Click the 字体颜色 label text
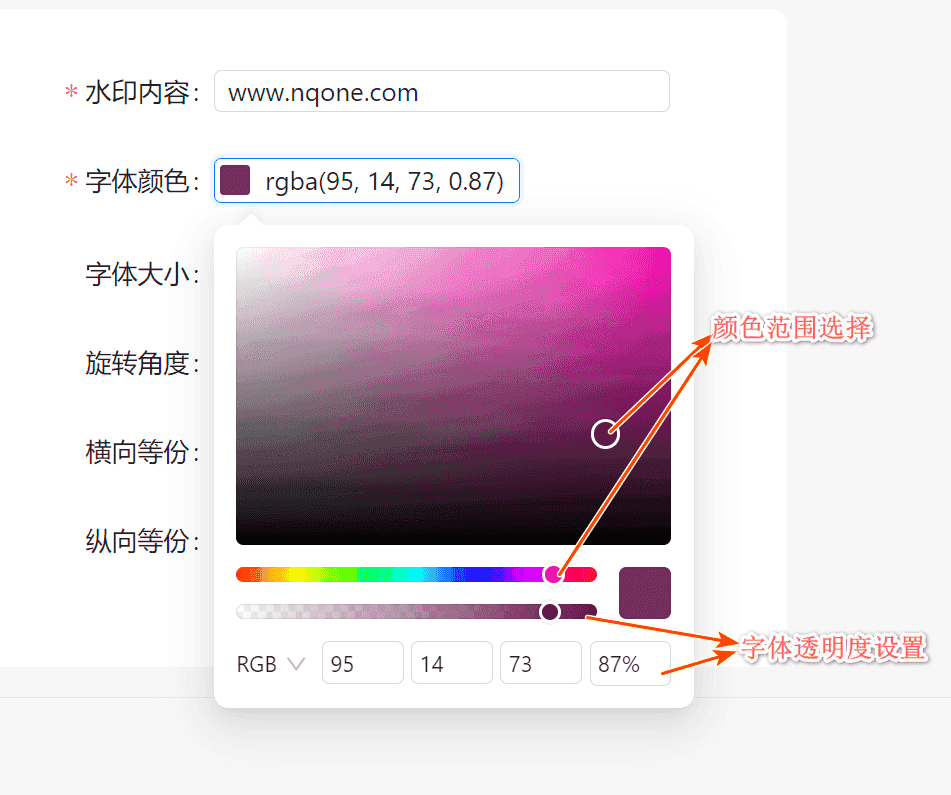This screenshot has height=795, width=951. pos(142,181)
